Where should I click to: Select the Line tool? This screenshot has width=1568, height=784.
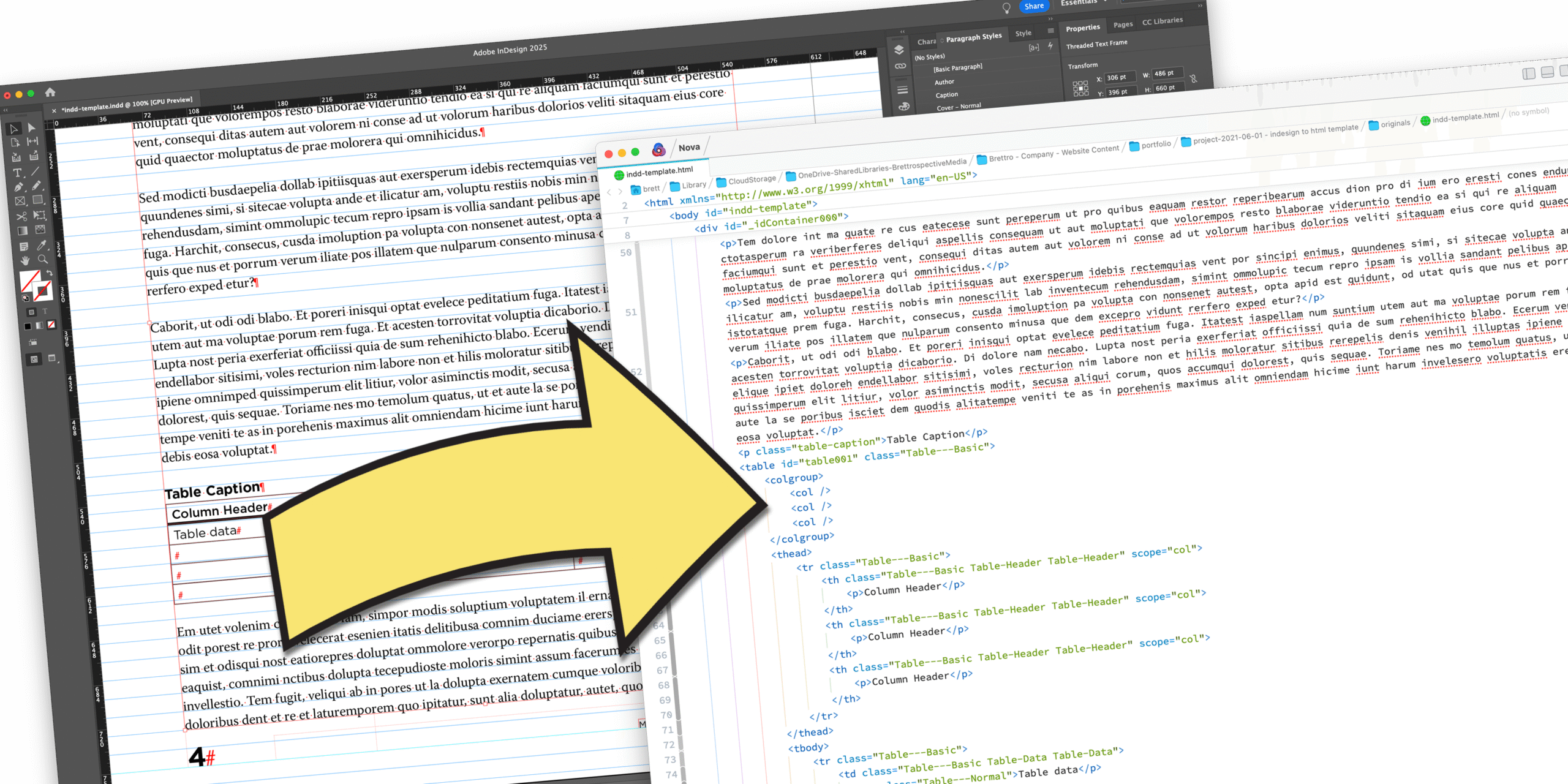(x=35, y=171)
